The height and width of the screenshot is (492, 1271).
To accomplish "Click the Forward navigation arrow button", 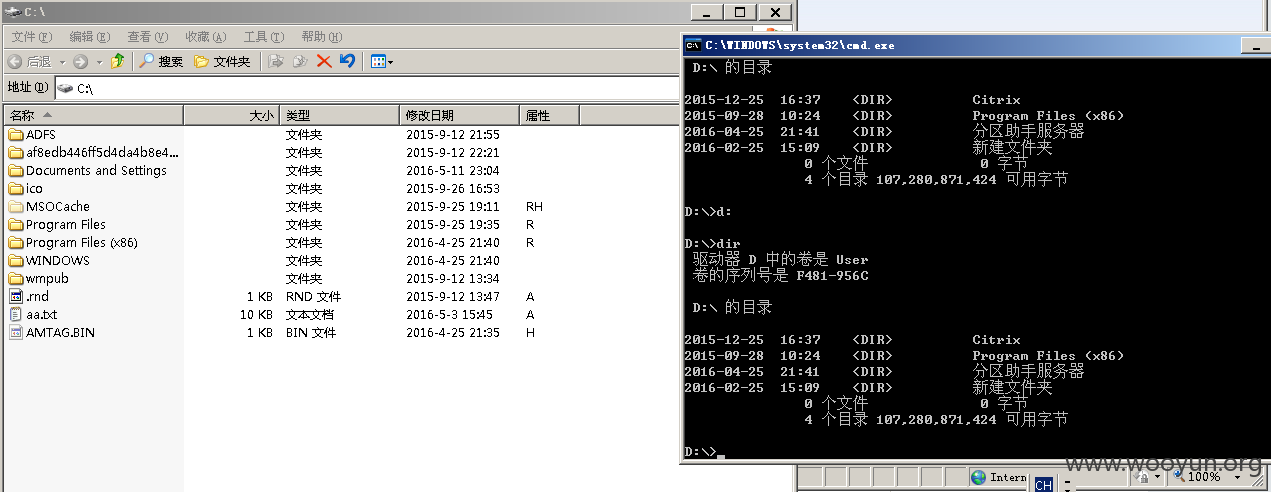I will click(80, 61).
